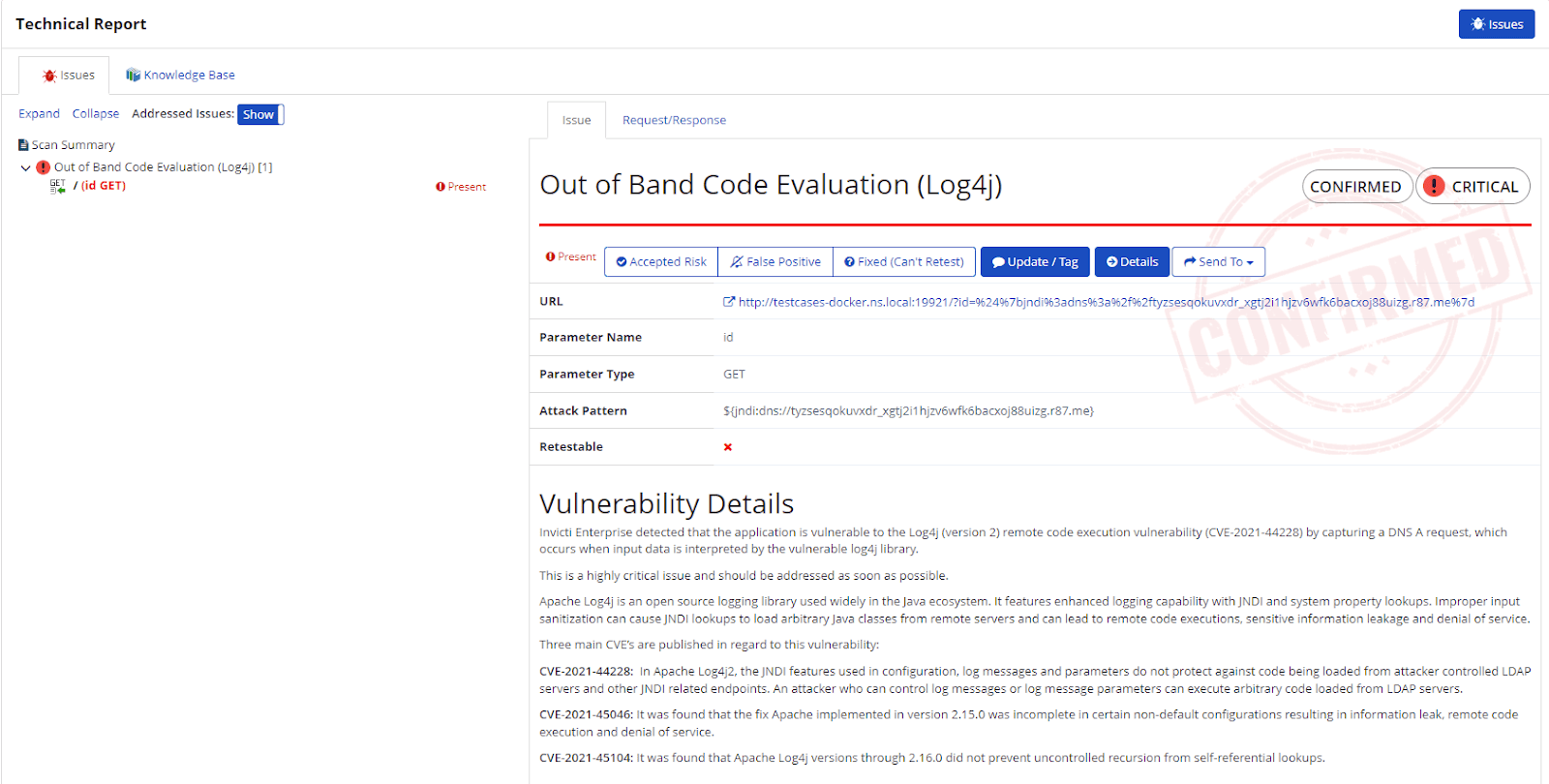Viewport: 1549px width, 784px height.
Task: Select the red Present alert icon in tree
Action: 43,166
